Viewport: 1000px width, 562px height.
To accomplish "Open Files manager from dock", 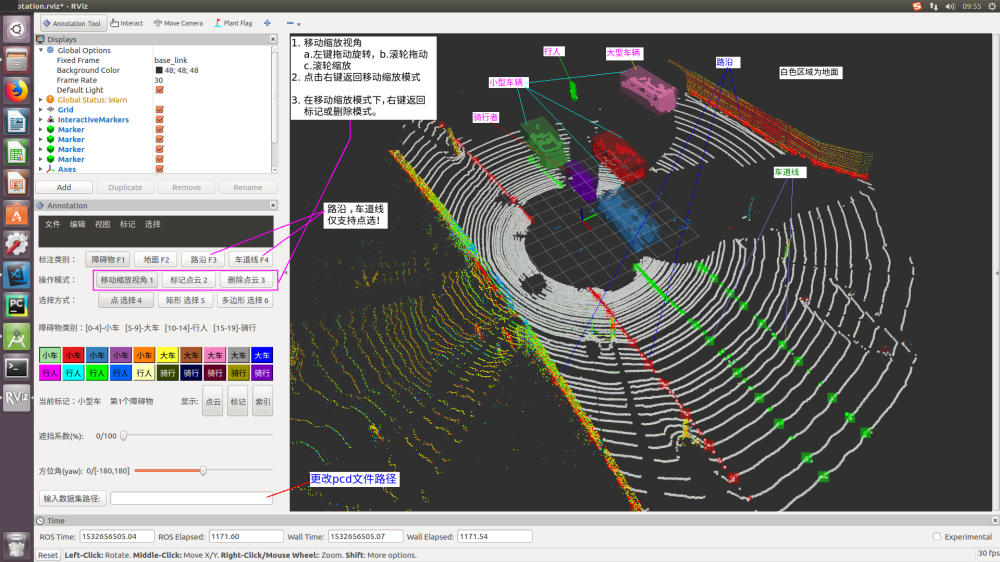I will [17, 60].
